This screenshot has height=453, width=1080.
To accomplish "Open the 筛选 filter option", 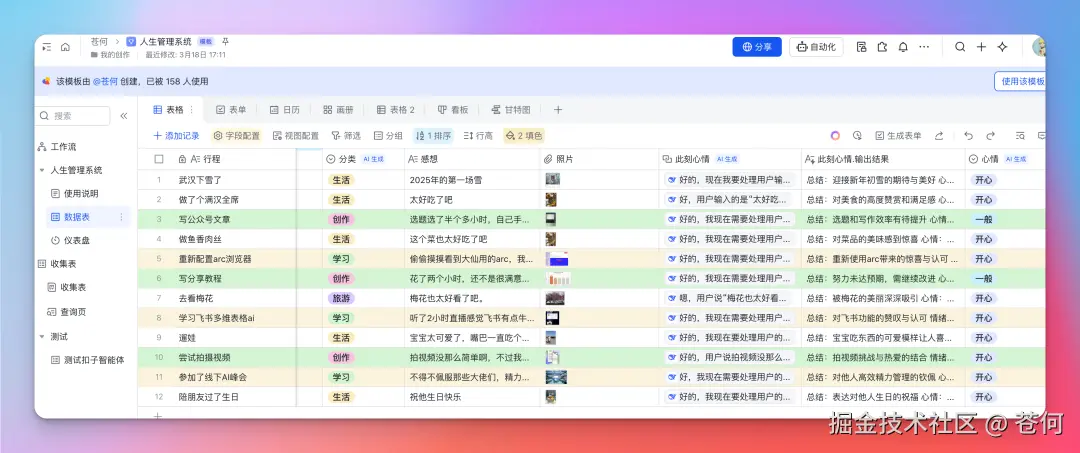I will pyautogui.click(x=346, y=136).
